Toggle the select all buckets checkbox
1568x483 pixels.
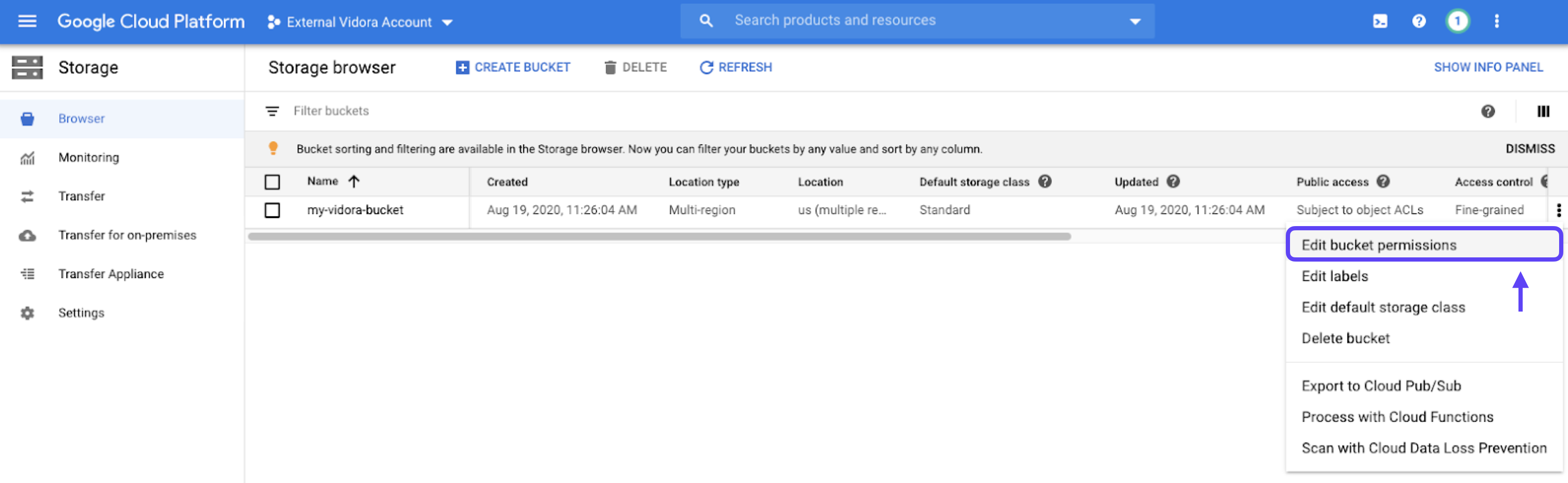coord(272,182)
